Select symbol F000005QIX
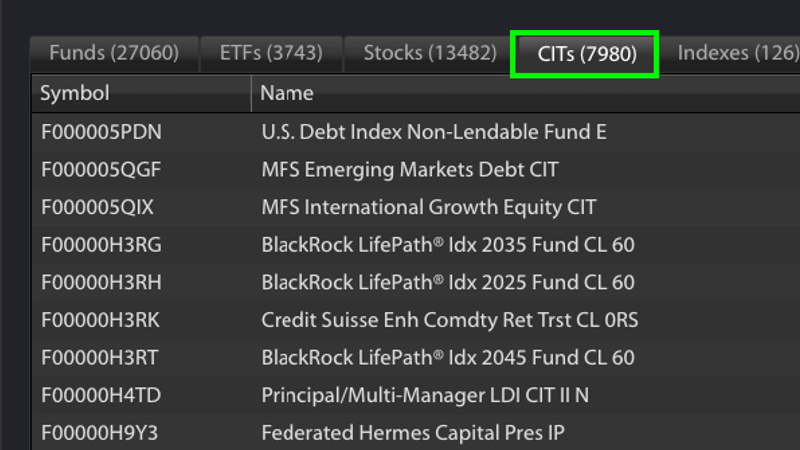 [97, 207]
